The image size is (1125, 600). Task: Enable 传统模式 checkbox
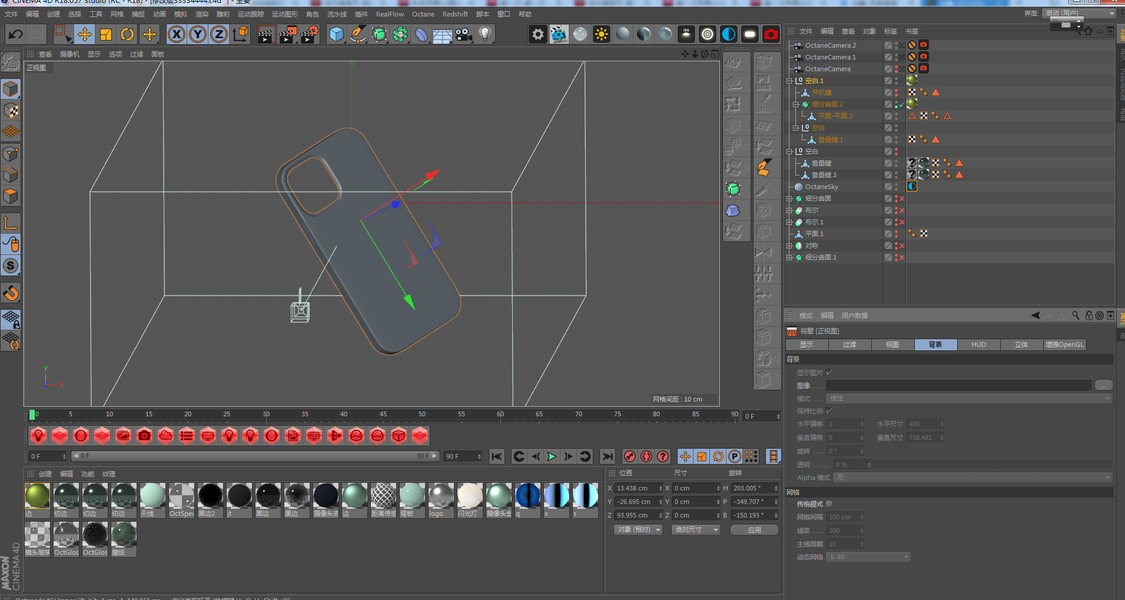pyautogui.click(x=829, y=504)
